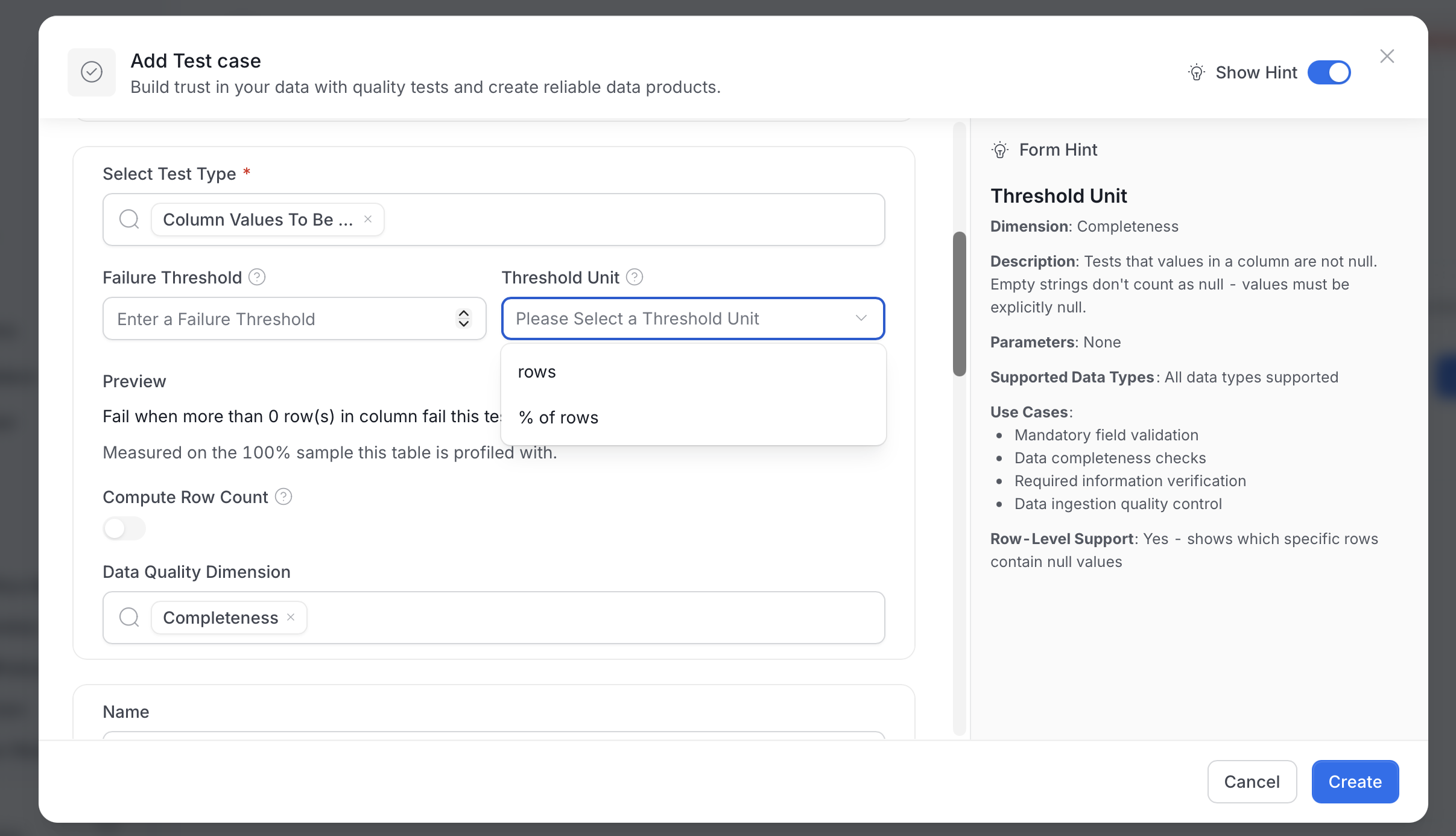
Task: Turn off the Show Hint toggle
Action: tap(1329, 72)
